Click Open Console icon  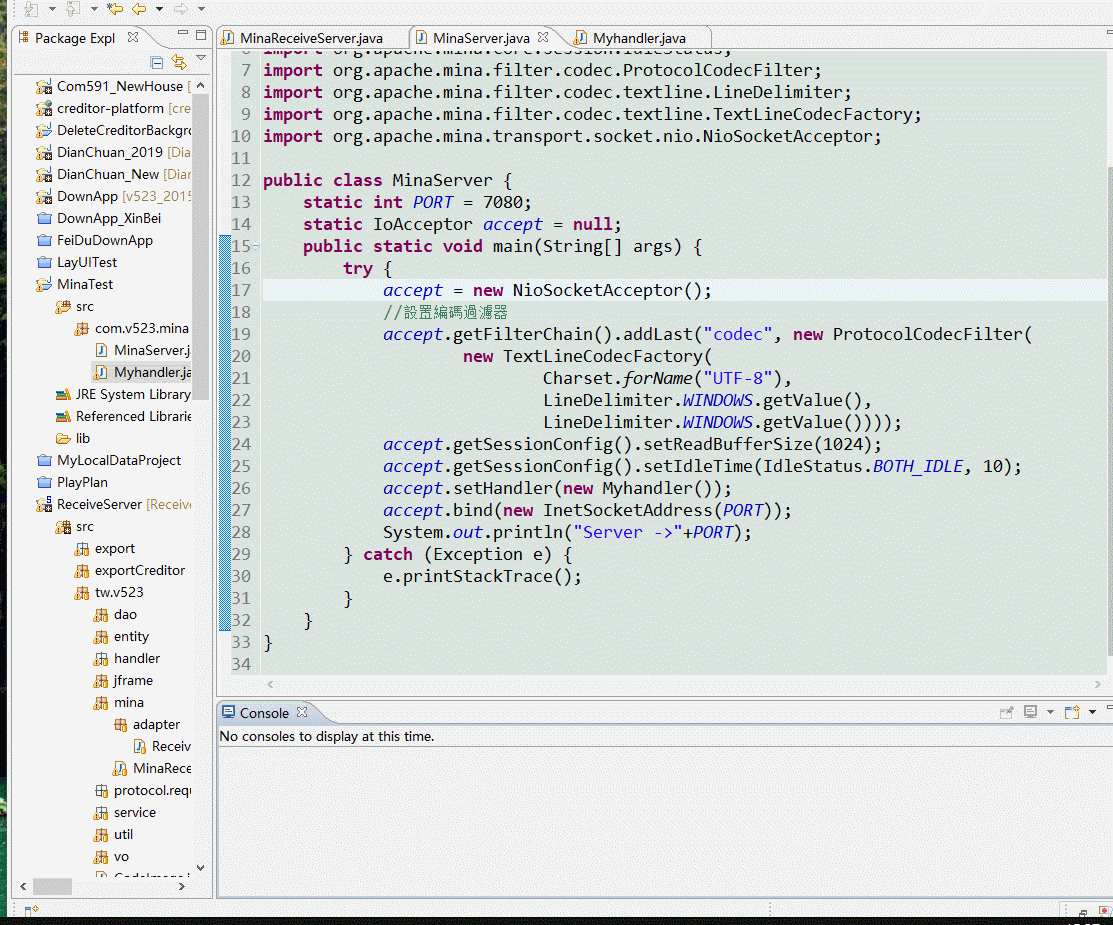pos(1073,712)
